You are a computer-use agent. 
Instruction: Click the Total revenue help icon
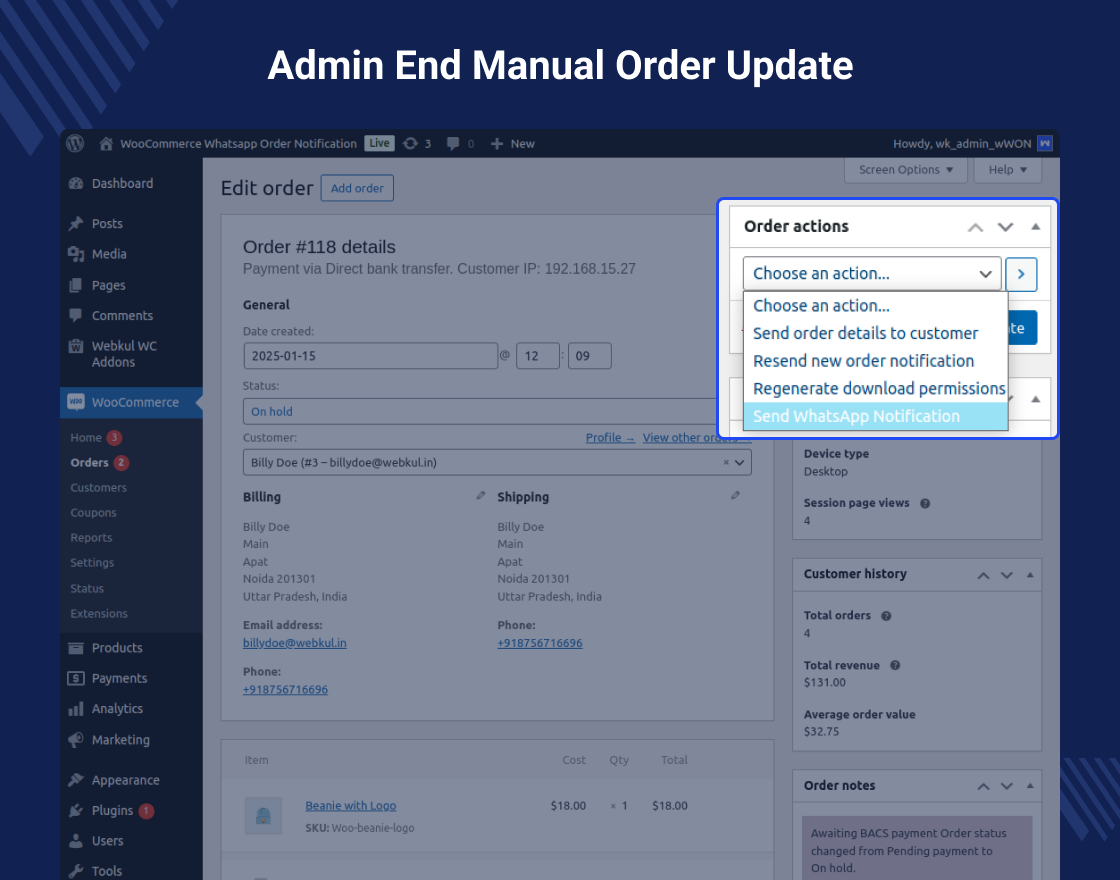pyautogui.click(x=895, y=666)
